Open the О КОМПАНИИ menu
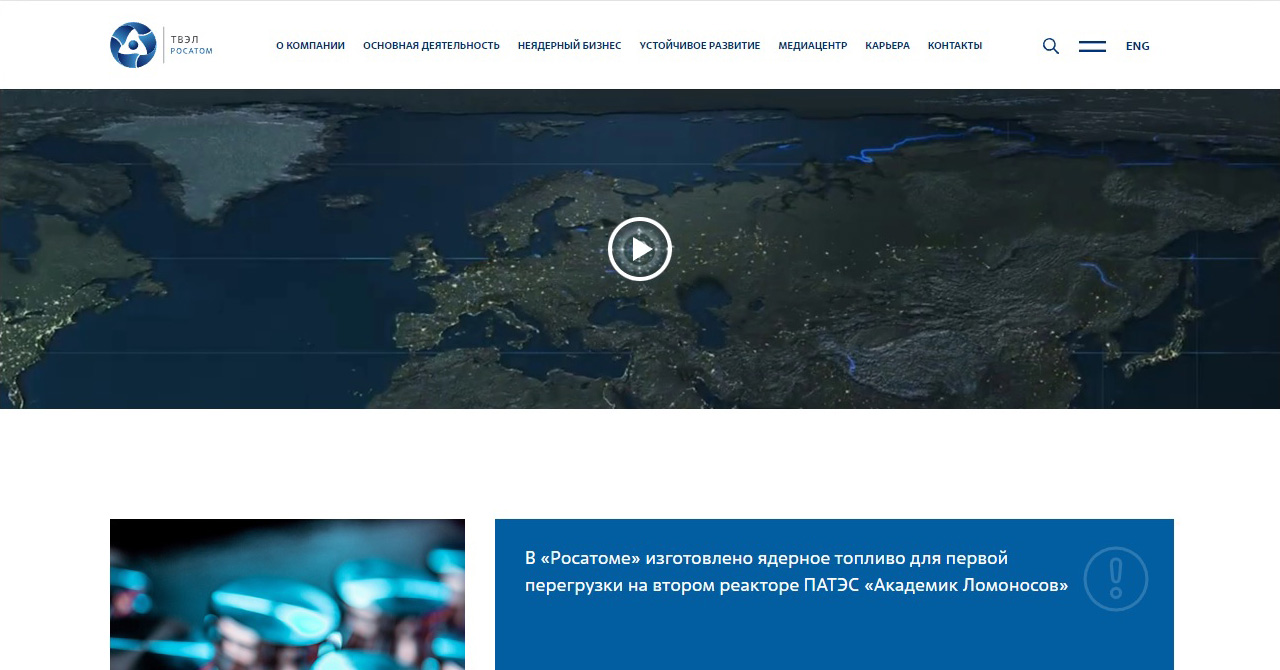This screenshot has height=670, width=1280. (310, 46)
